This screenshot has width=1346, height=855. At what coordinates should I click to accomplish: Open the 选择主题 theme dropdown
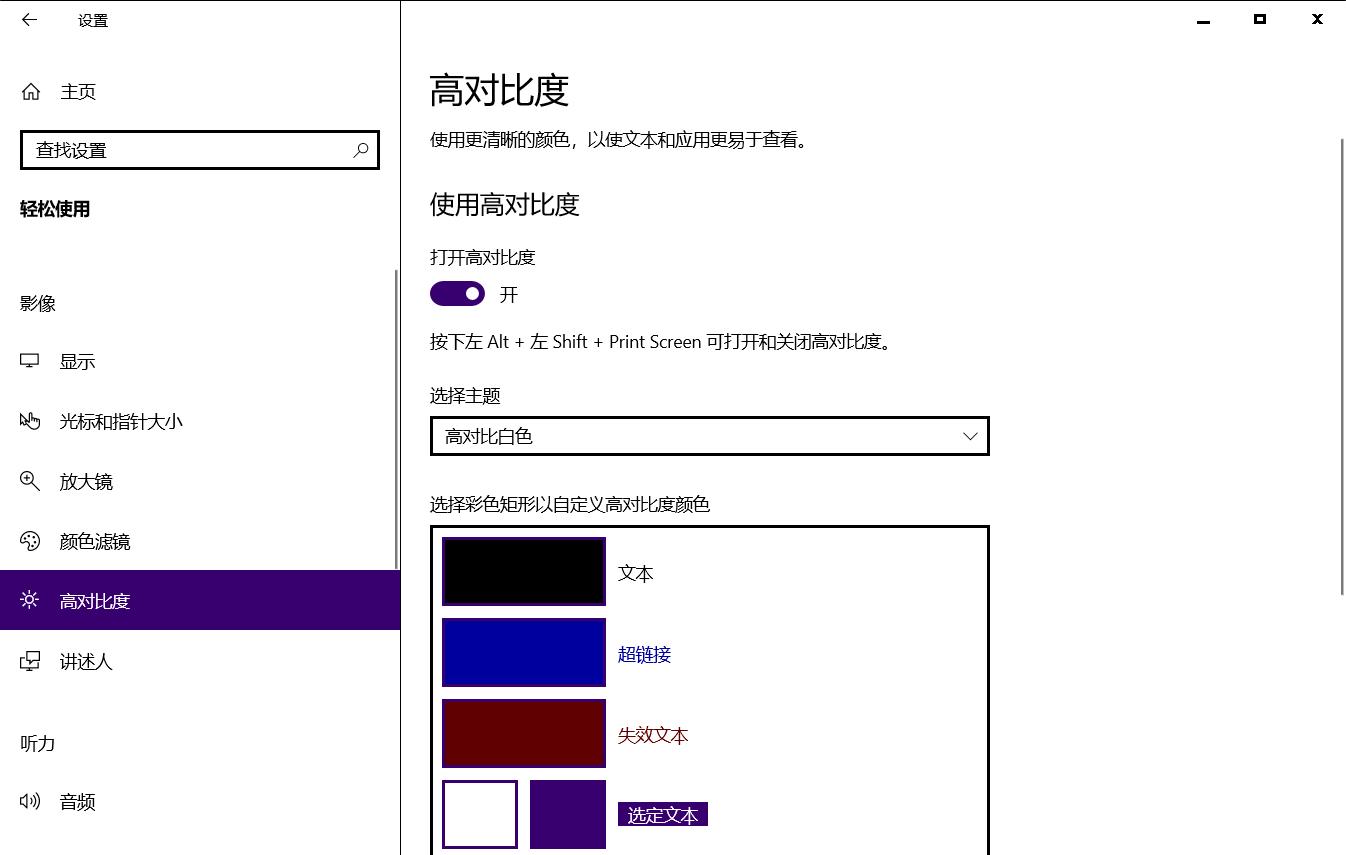click(x=710, y=436)
